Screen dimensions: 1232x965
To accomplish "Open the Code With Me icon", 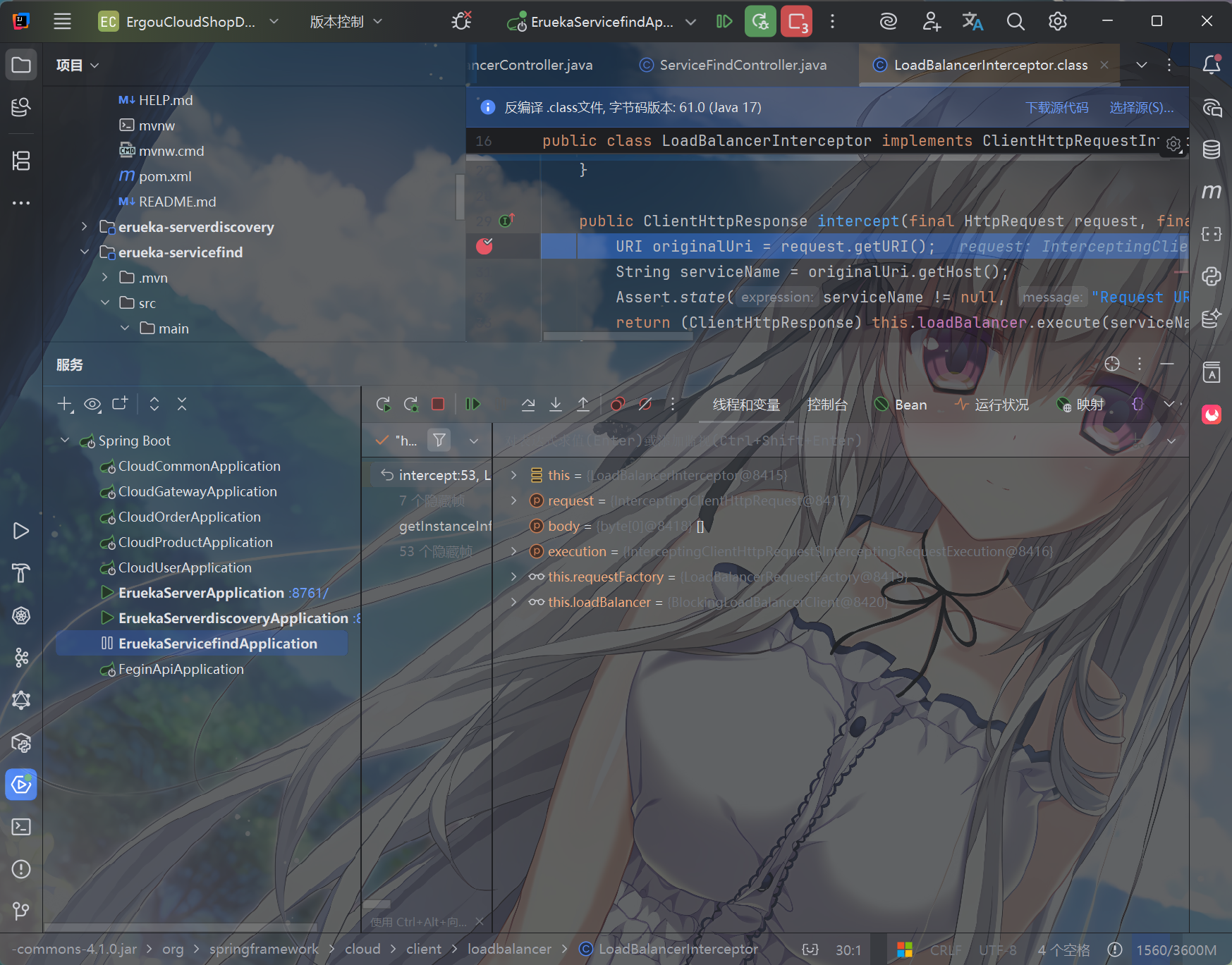I will click(x=932, y=21).
